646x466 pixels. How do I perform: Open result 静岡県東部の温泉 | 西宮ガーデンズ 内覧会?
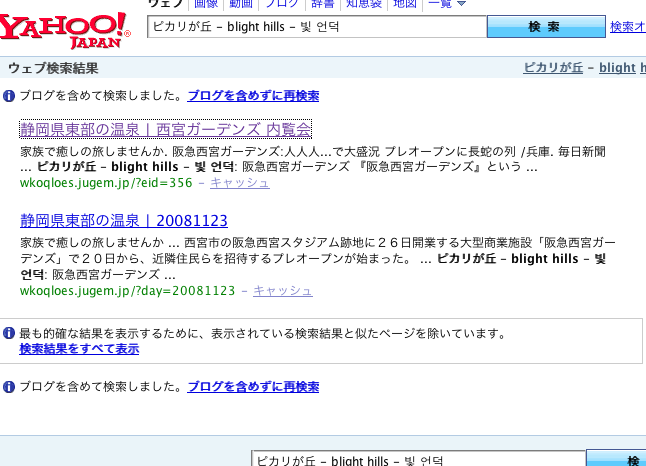pos(165,129)
